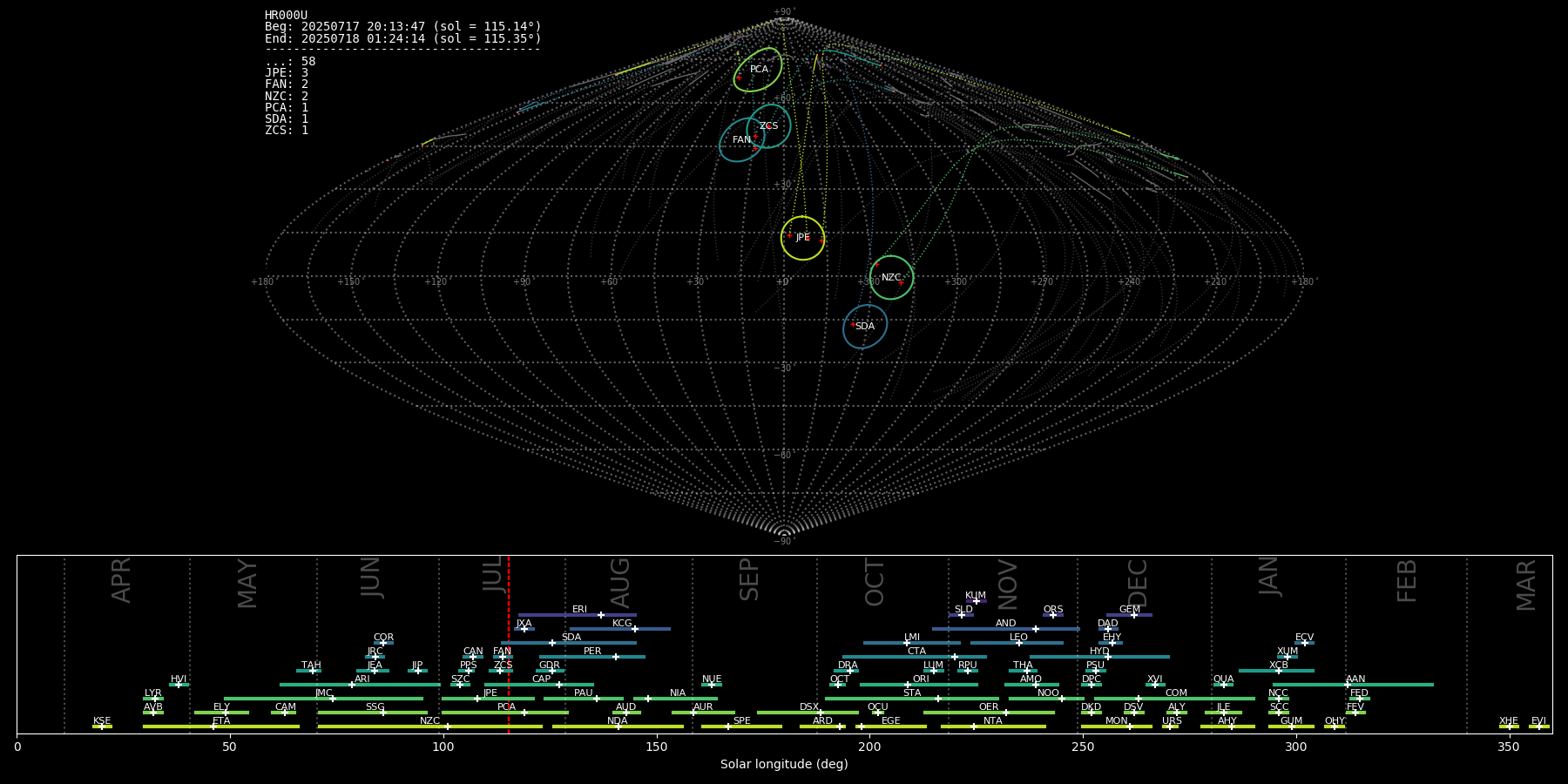Image resolution: width=1568 pixels, height=784 pixels.
Task: Select the 'SDA: 1' legend row
Action: (x=287, y=118)
